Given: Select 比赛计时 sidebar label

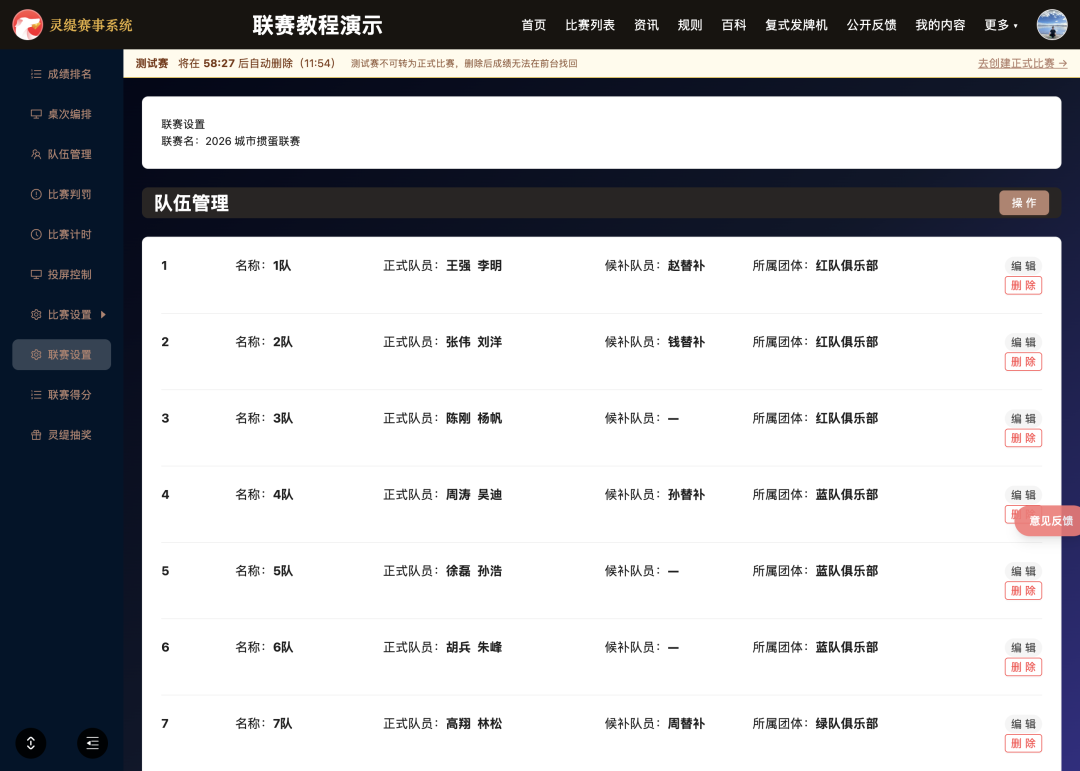Looking at the screenshot, I should pyautogui.click(x=70, y=234).
